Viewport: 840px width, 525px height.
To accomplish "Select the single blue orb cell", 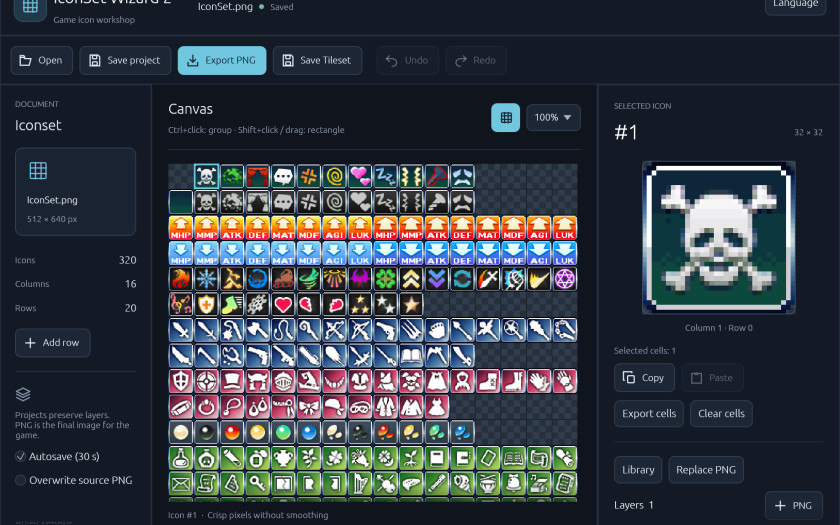I will coord(309,433).
